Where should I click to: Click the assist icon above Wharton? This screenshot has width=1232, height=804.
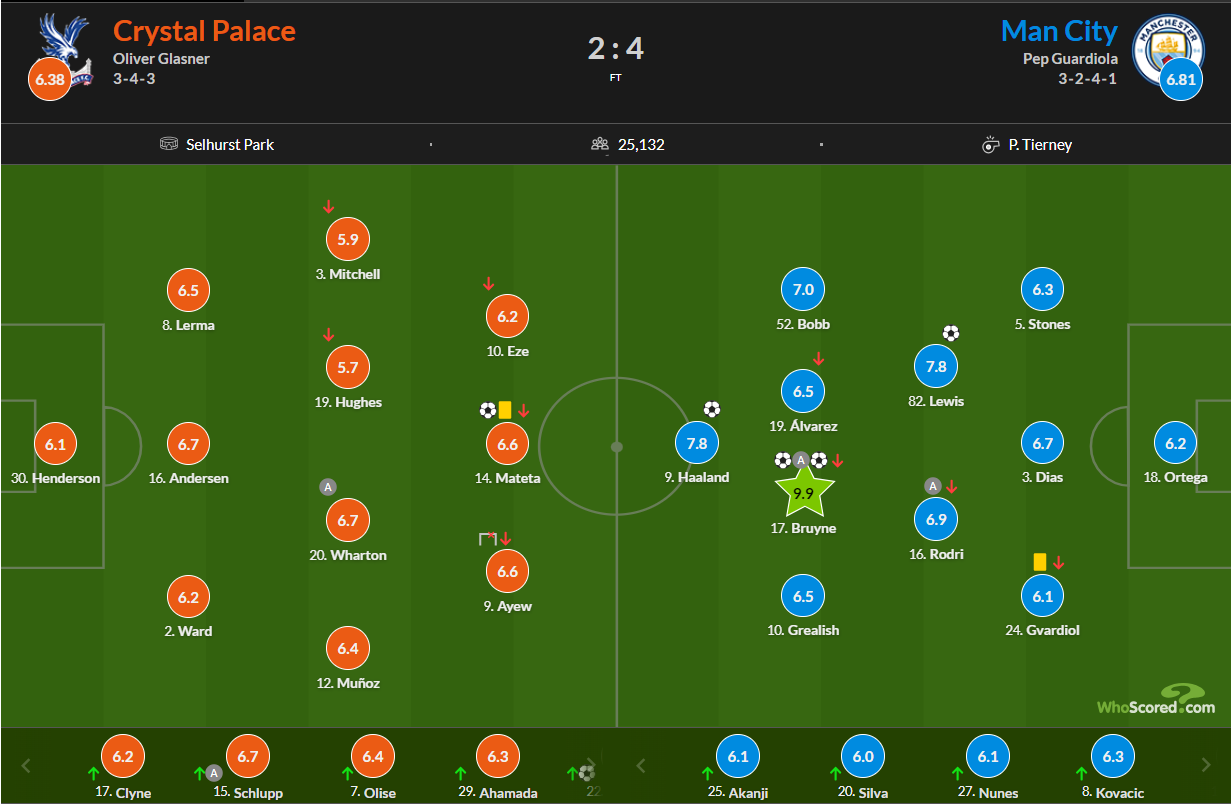click(x=327, y=487)
